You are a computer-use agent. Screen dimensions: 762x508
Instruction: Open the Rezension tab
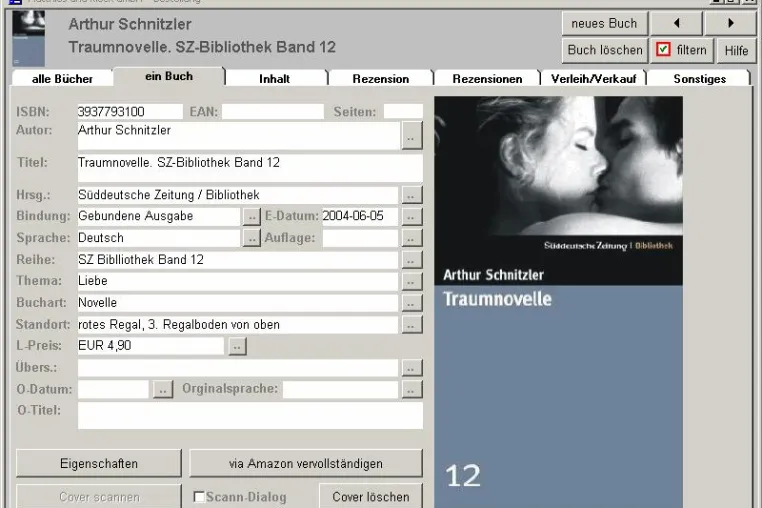[x=381, y=79]
